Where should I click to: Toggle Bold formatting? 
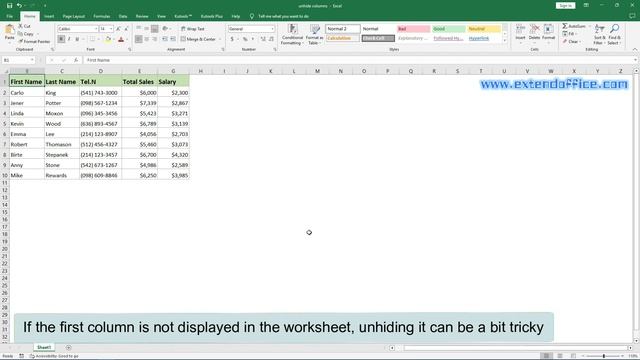[61, 39]
